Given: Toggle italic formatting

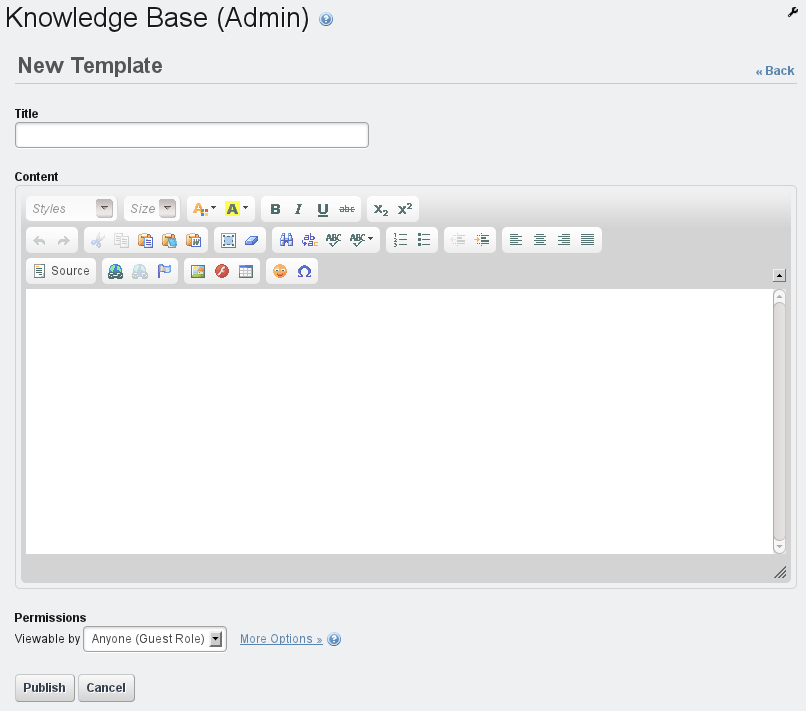Looking at the screenshot, I should pyautogui.click(x=298, y=209).
